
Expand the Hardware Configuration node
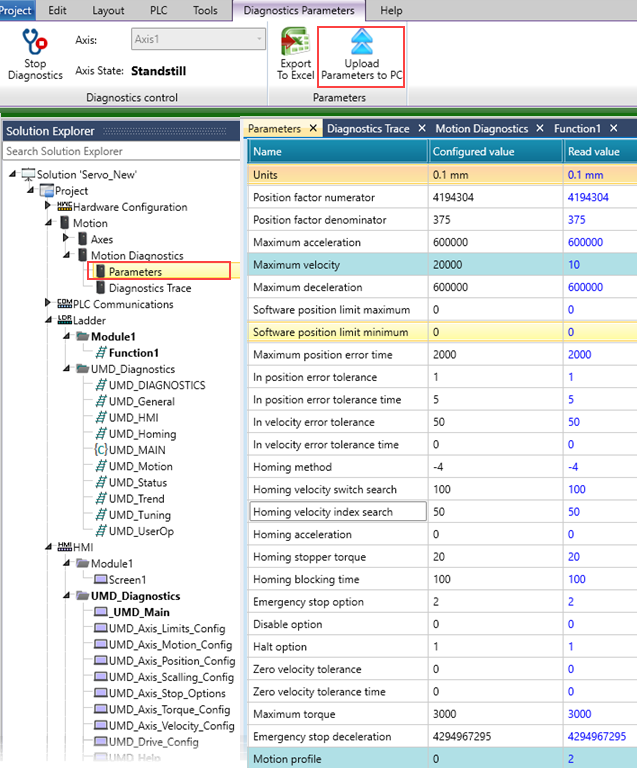(48, 206)
